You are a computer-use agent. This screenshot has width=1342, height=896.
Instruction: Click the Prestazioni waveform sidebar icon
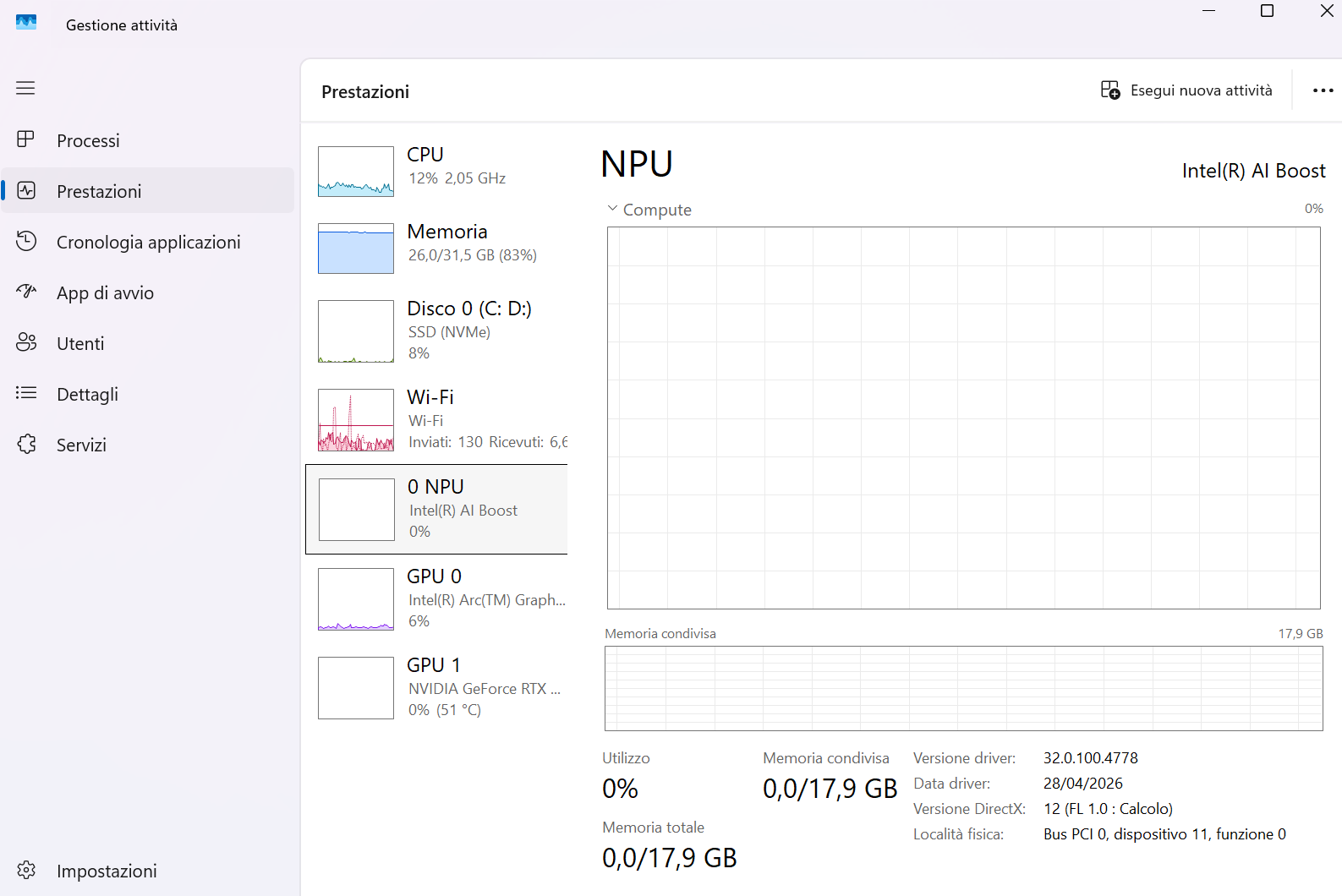coord(26,190)
